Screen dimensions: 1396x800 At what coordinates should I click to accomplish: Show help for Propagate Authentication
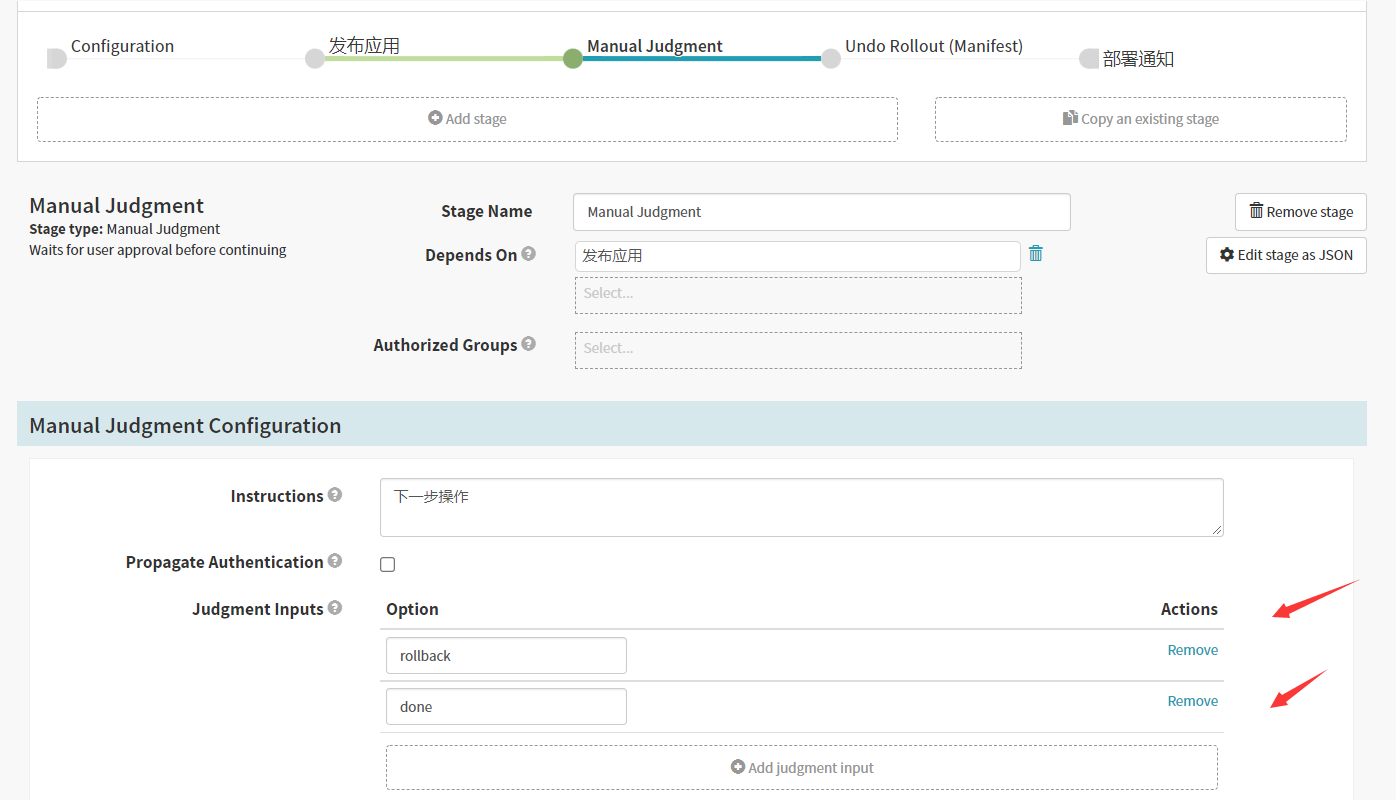[335, 561]
